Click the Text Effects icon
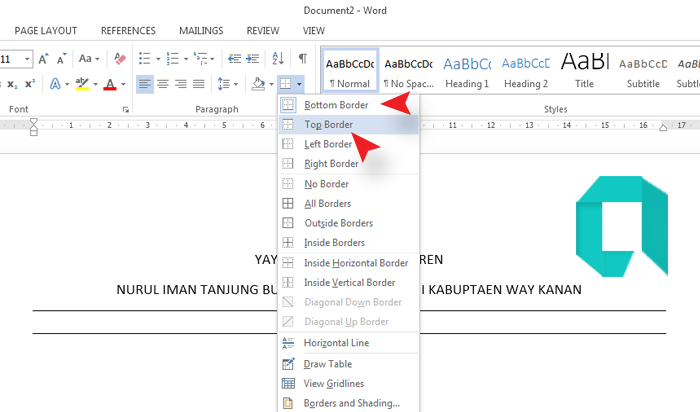 click(55, 84)
